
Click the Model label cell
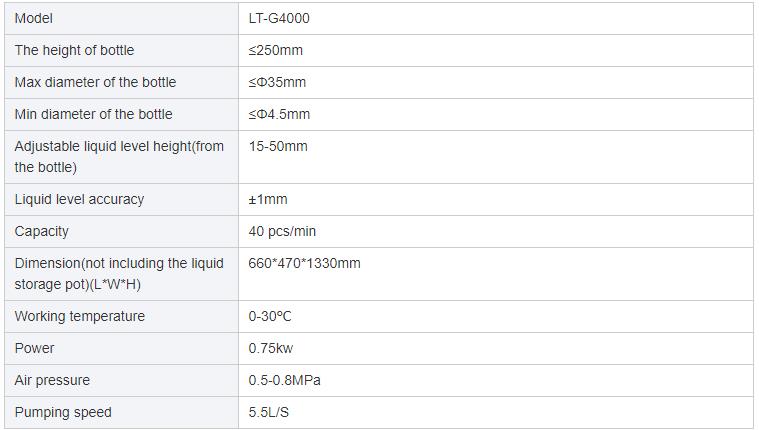pyautogui.click(x=121, y=18)
